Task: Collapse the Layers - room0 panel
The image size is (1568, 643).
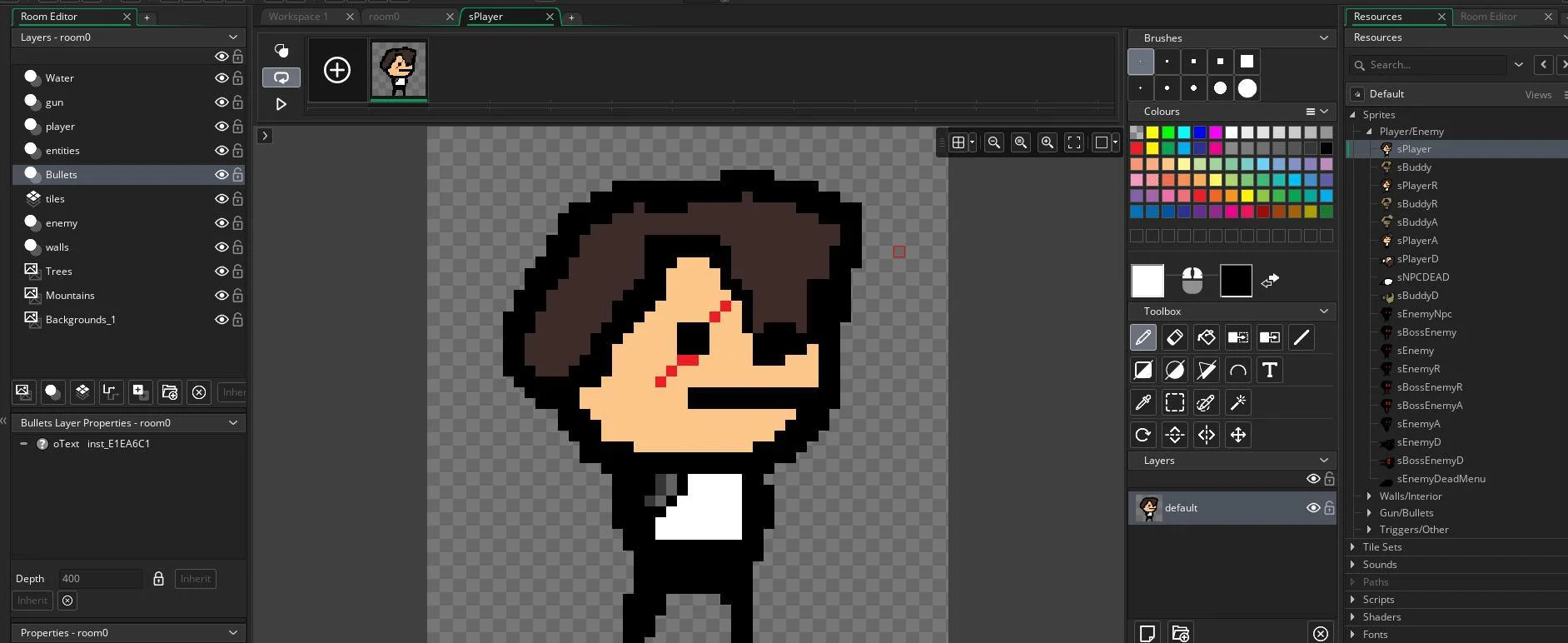Action: pyautogui.click(x=233, y=37)
